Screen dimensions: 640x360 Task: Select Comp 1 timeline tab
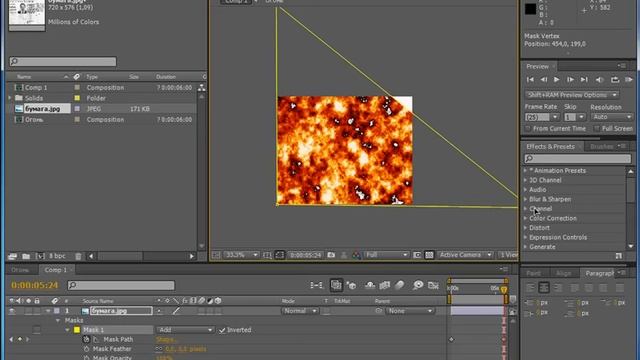point(55,270)
